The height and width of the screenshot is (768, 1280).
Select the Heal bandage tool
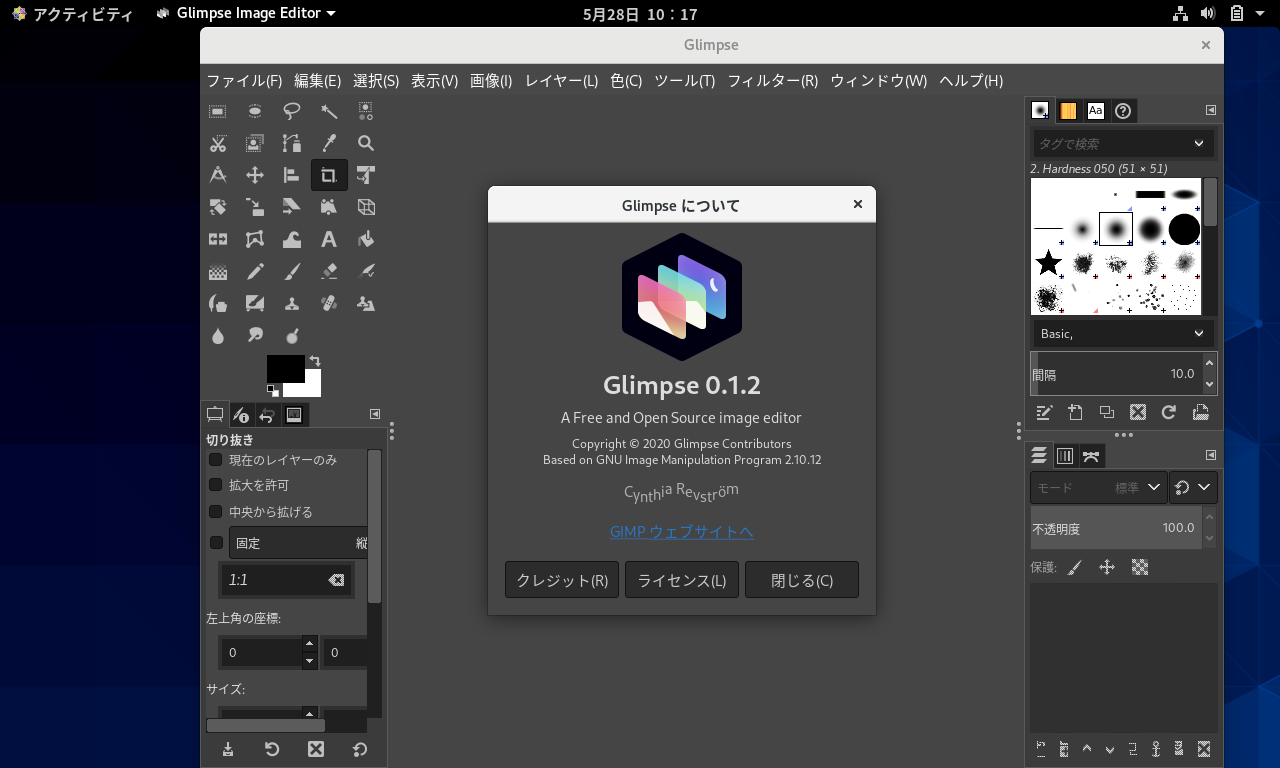coord(329,303)
